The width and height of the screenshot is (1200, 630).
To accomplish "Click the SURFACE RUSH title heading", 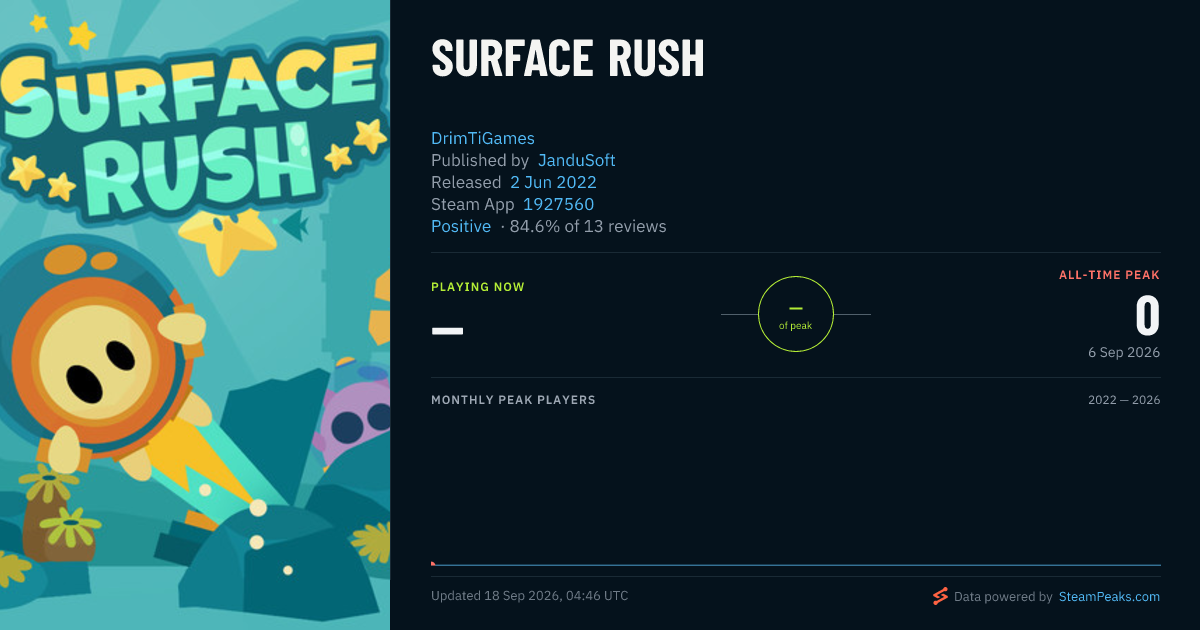I will pyautogui.click(x=568, y=60).
